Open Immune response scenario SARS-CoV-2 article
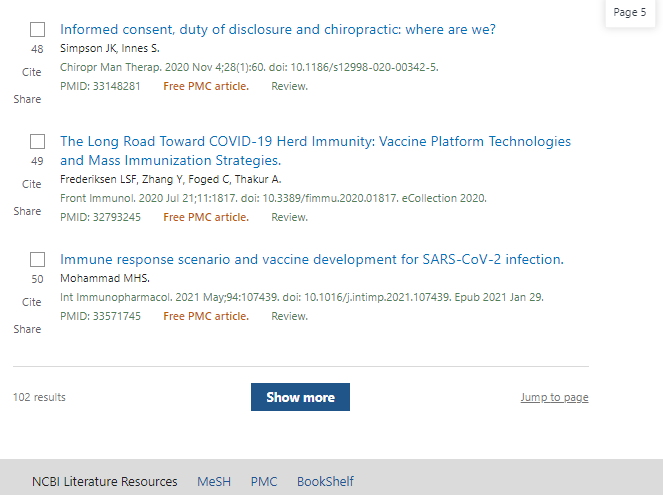The height and width of the screenshot is (495, 663). click(312, 259)
